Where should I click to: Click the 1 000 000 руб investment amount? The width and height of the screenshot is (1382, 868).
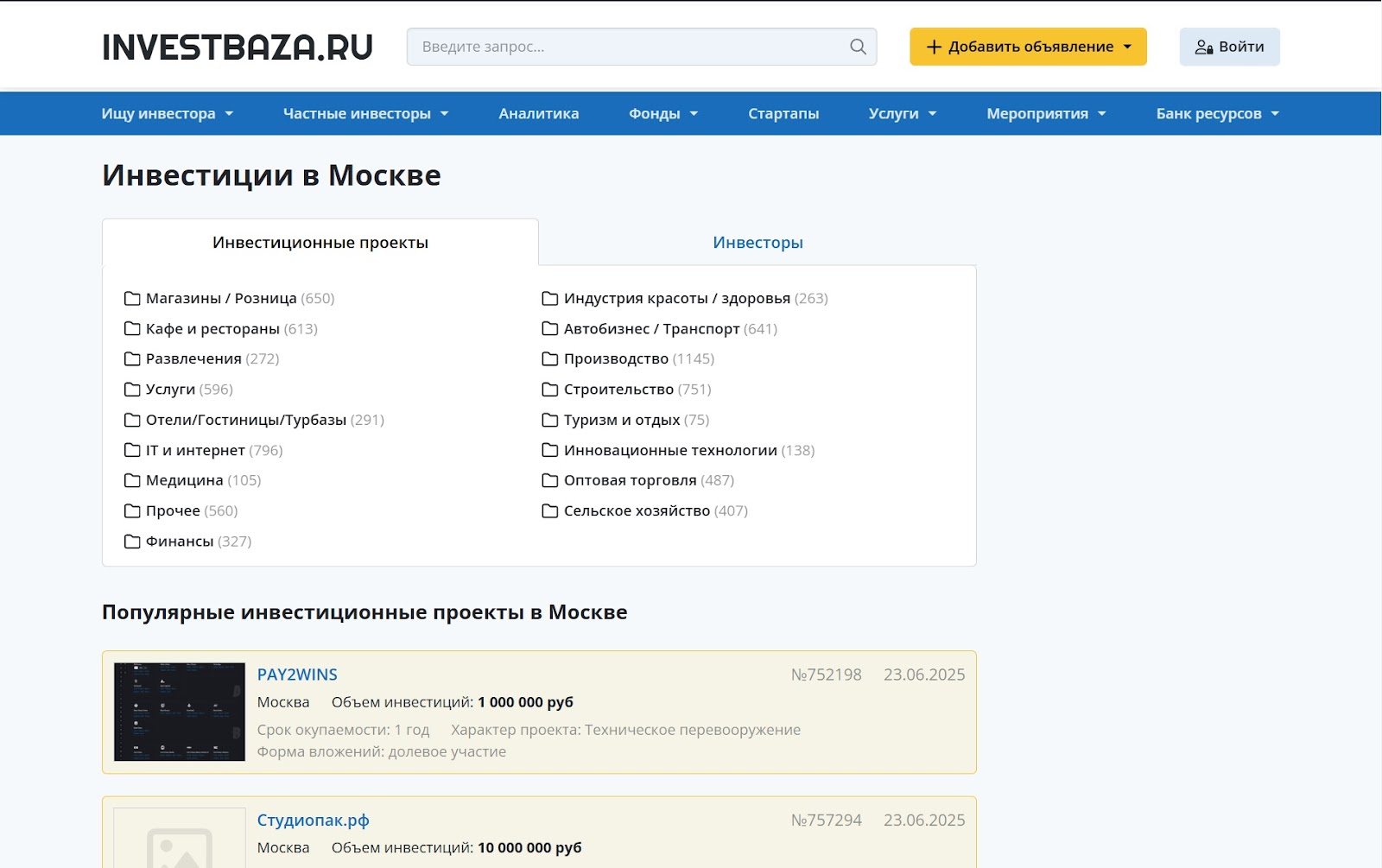[525, 702]
